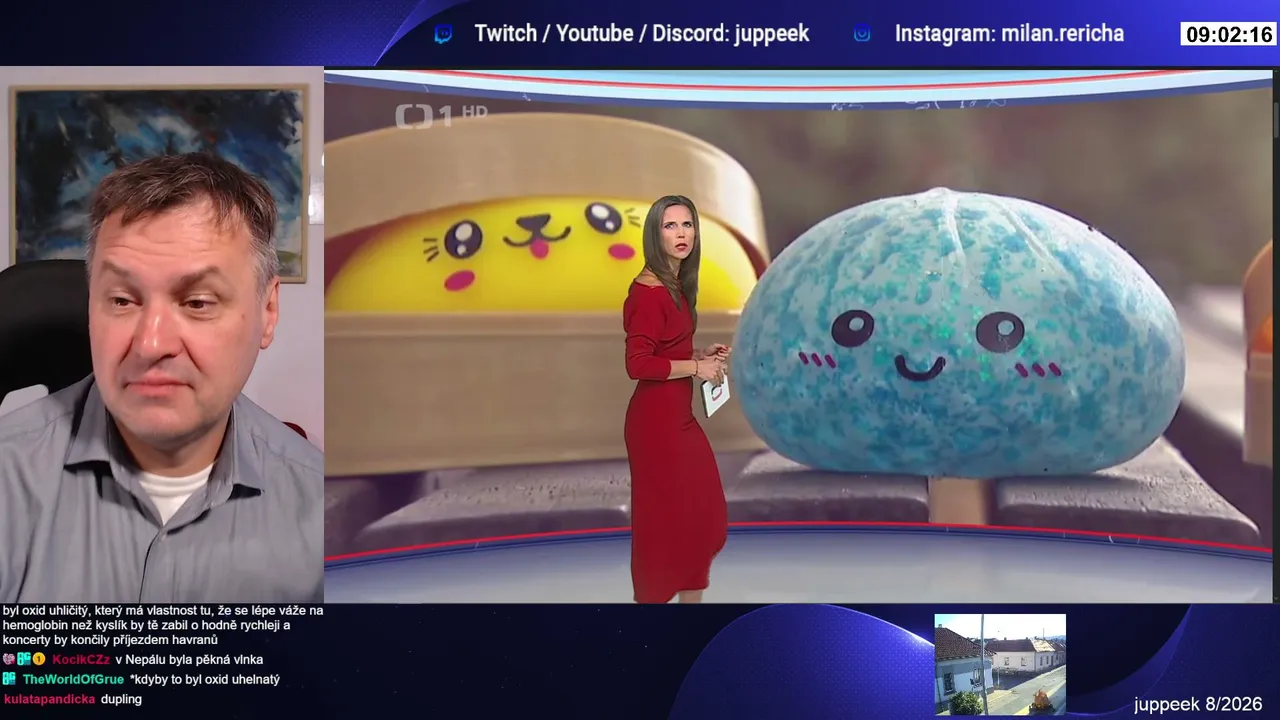Screen dimensions: 1280x720
Task: Click the streamer webcam feed
Action: [x=162, y=335]
